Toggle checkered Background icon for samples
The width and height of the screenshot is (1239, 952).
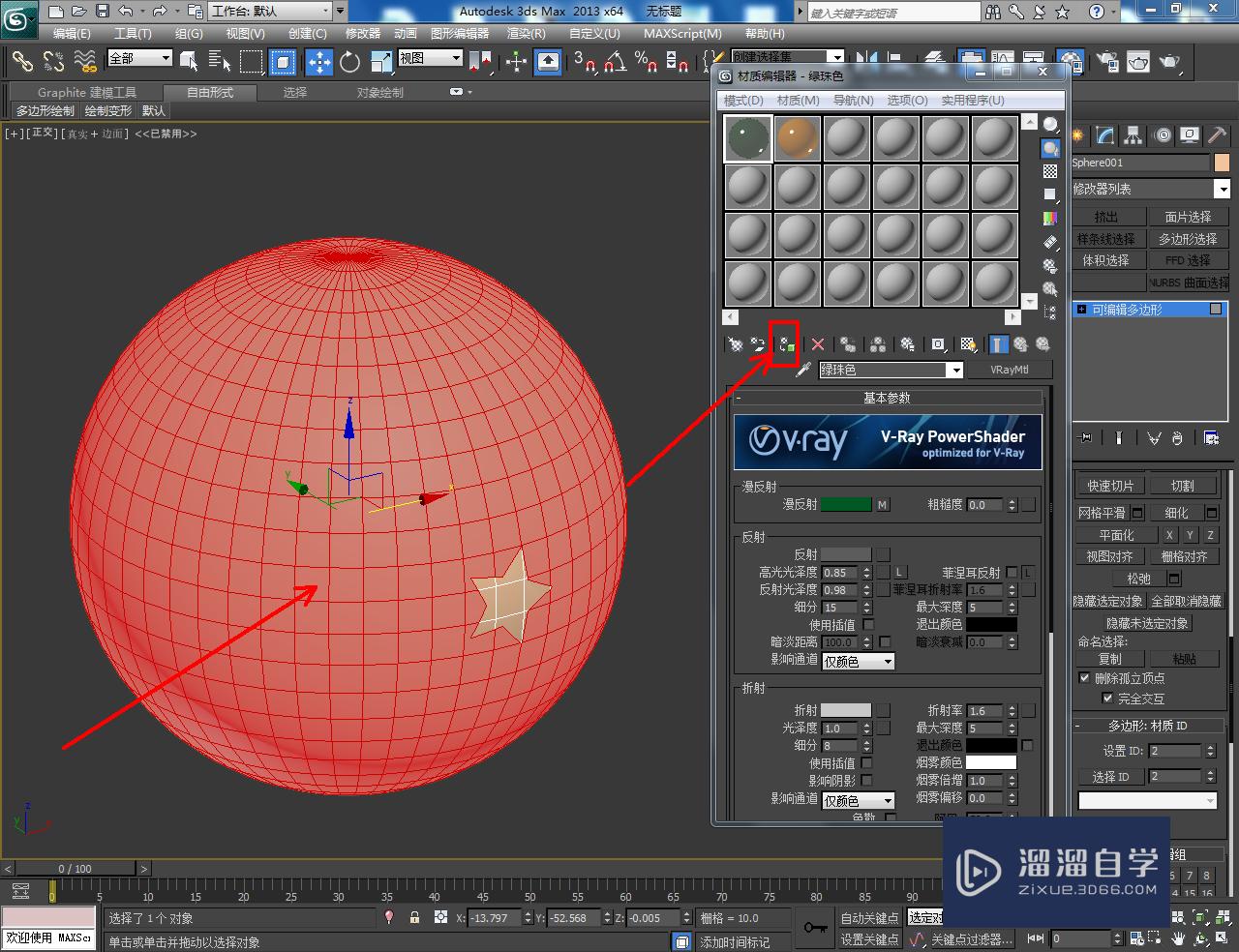click(1050, 171)
